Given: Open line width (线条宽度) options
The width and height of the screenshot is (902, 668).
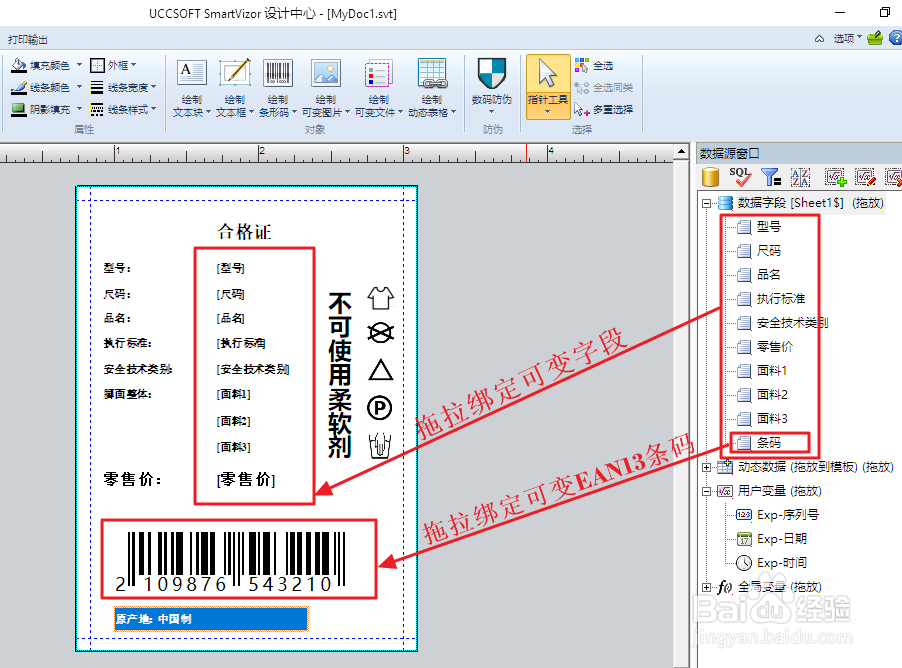Looking at the screenshot, I should [x=123, y=87].
